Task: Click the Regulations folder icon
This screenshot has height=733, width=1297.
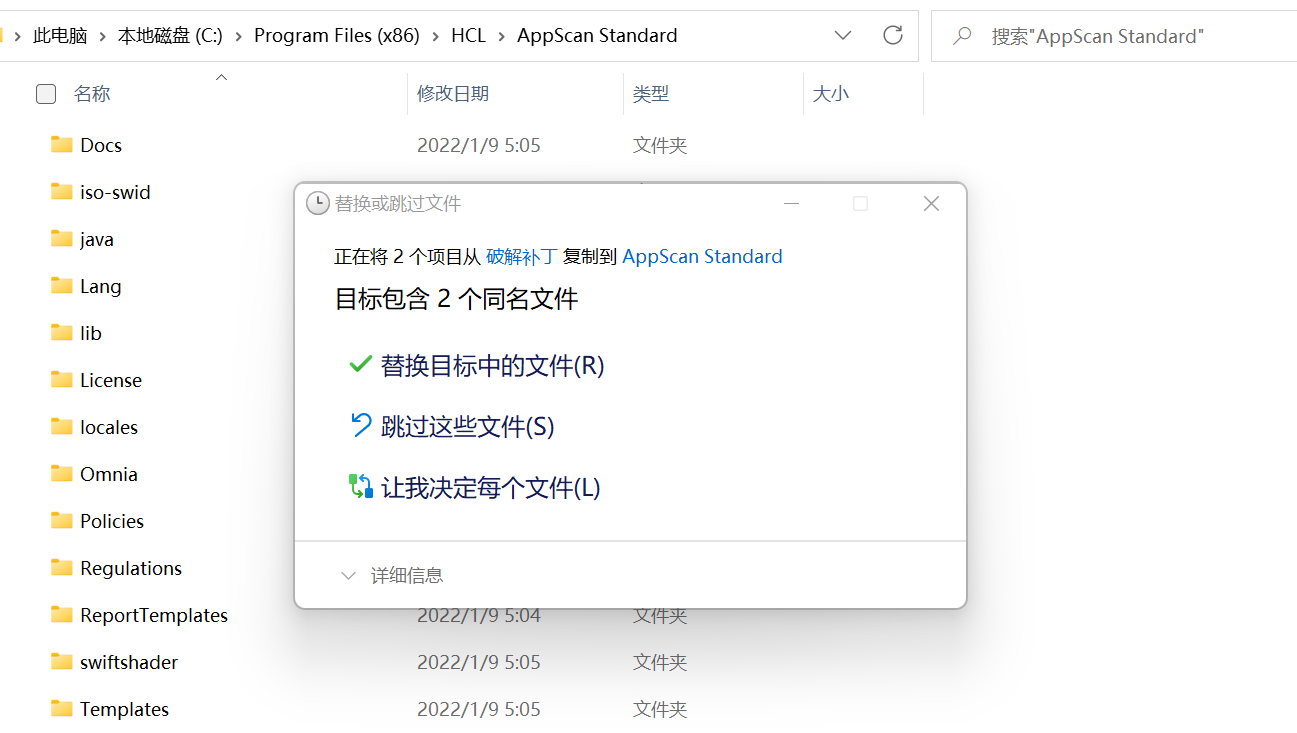Action: coord(60,567)
